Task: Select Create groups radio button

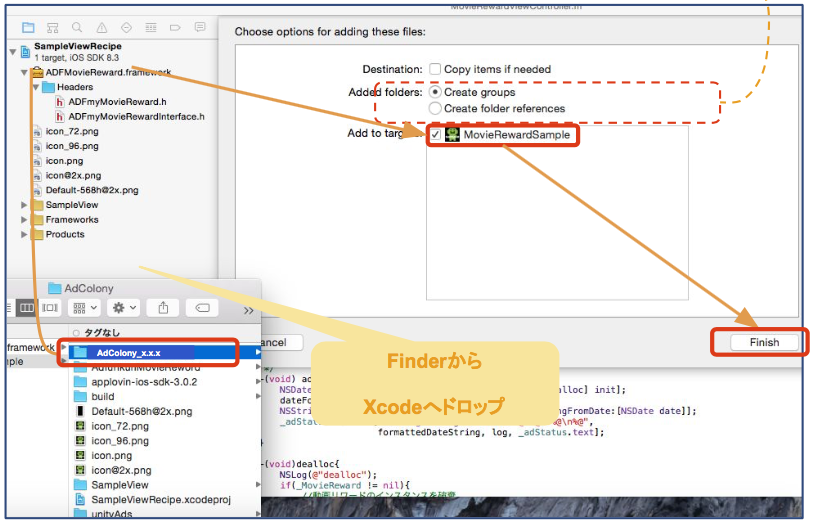Action: coord(436,92)
